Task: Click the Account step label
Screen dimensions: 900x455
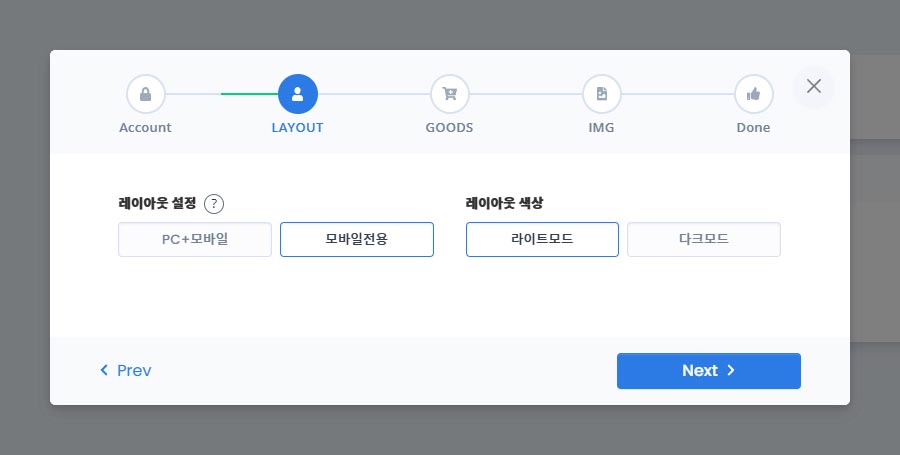Action: tap(145, 128)
